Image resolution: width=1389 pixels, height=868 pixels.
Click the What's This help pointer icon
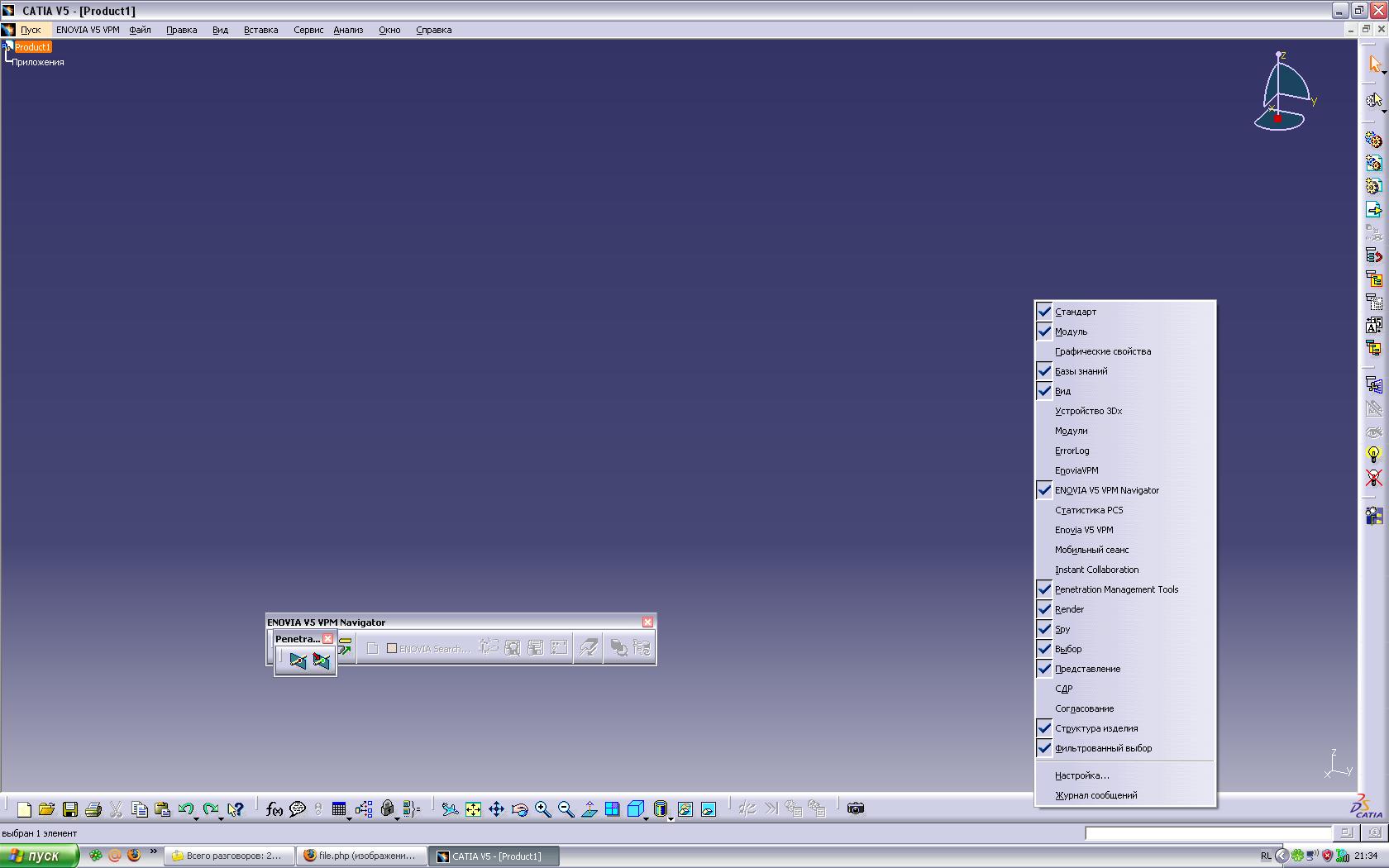tap(236, 809)
